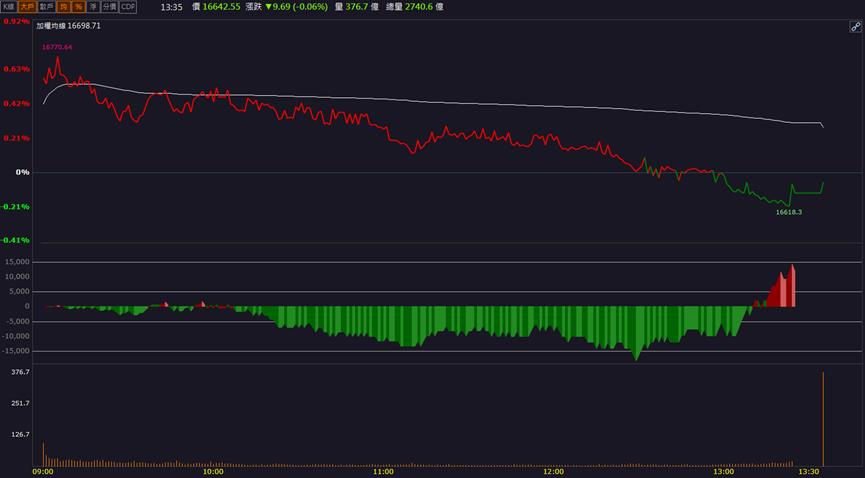
Task: Click the 總量 2740.6 億 total volume readout
Action: 414,7
